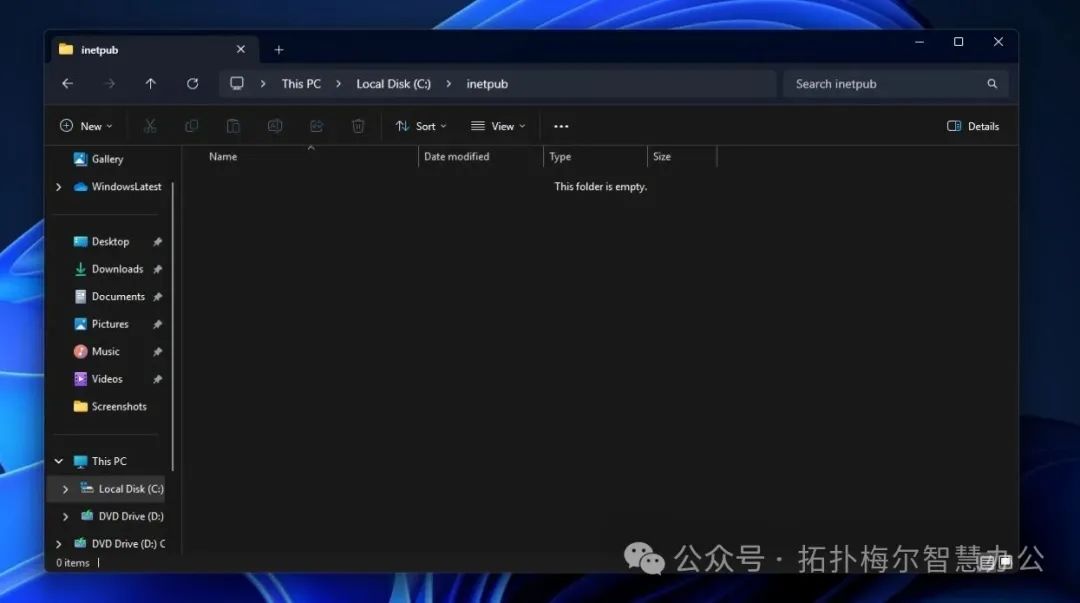This screenshot has height=603, width=1080.
Task: Open the Sort dropdown menu
Action: point(421,126)
